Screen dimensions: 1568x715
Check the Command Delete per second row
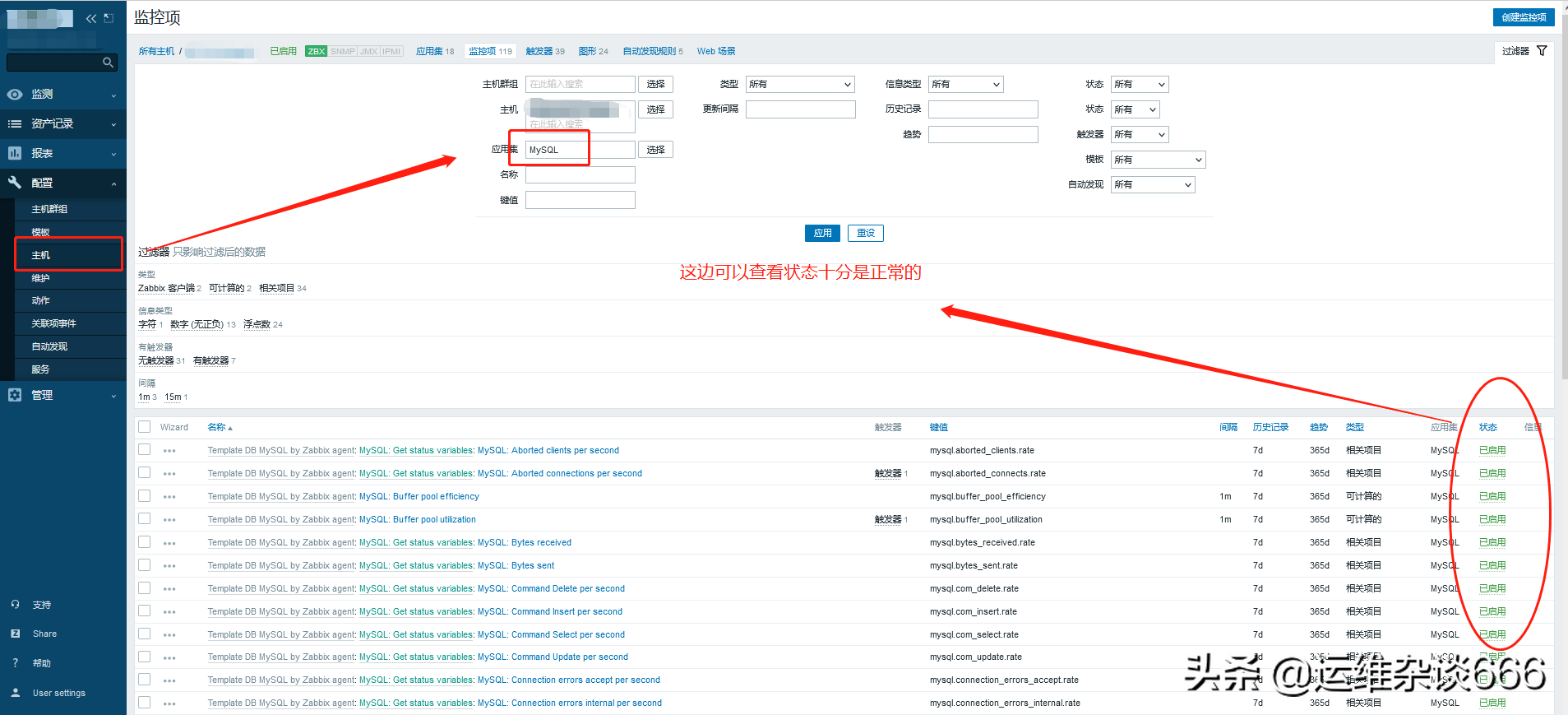(x=145, y=588)
